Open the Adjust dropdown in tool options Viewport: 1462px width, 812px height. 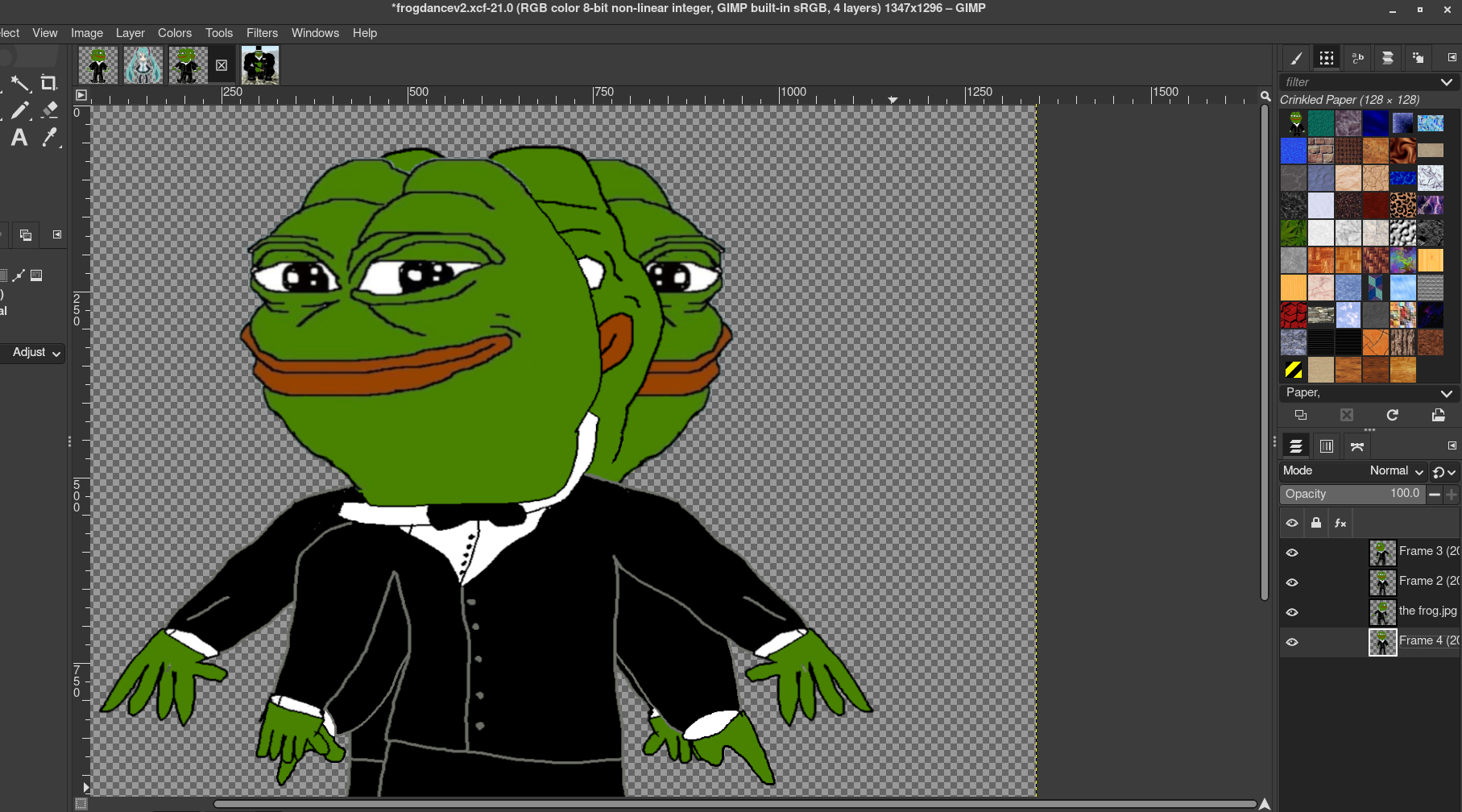(32, 353)
